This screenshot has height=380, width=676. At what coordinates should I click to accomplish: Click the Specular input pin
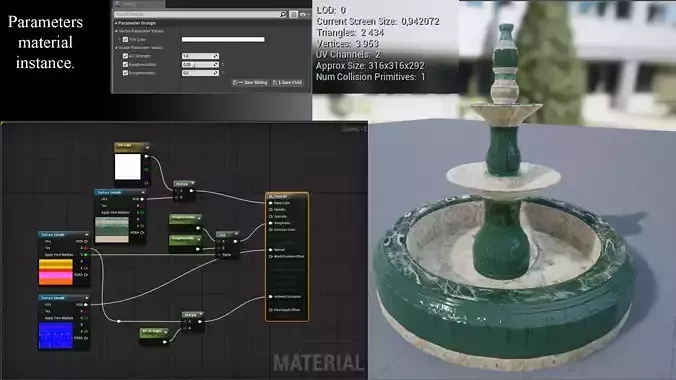point(271,216)
